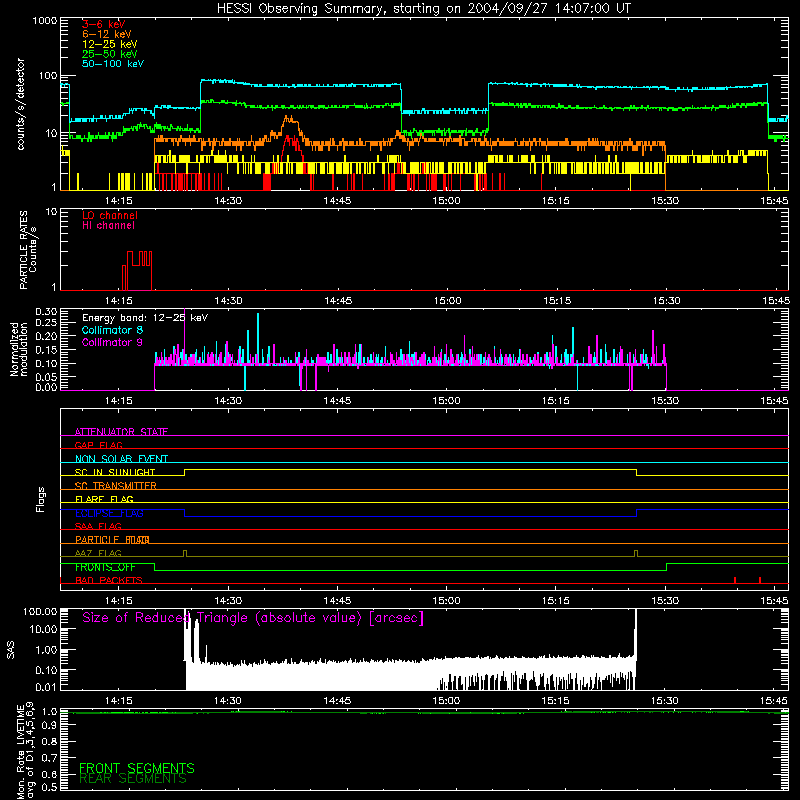Select the Collimator 9 legend label
800x800 pixels.
click(x=112, y=342)
